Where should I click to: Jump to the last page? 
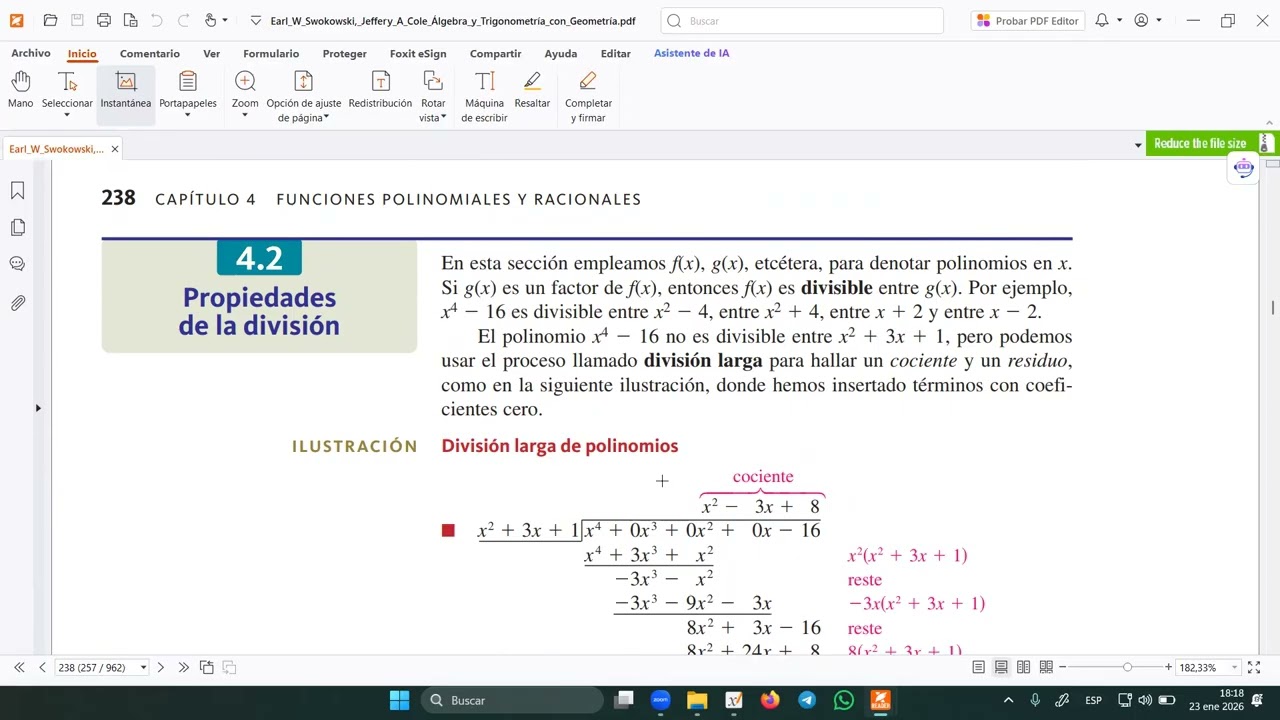(x=183, y=667)
